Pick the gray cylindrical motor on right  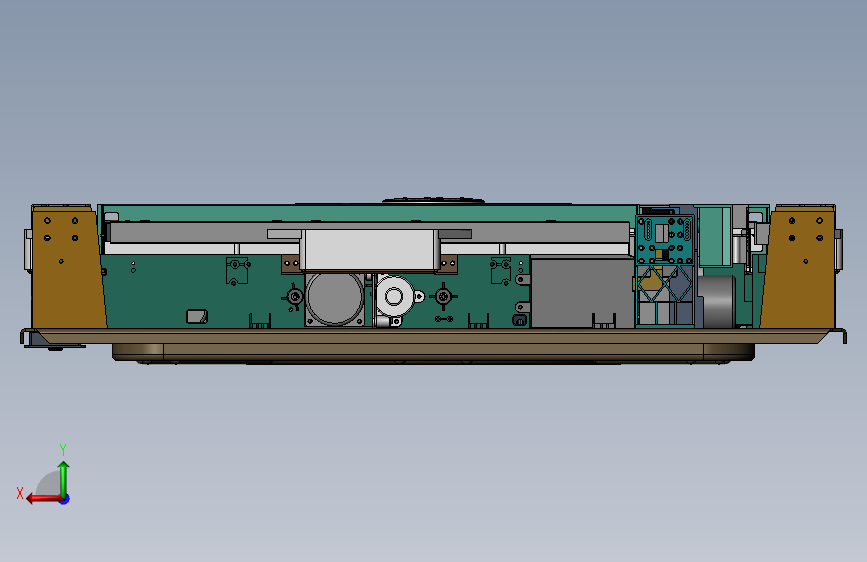tap(716, 301)
